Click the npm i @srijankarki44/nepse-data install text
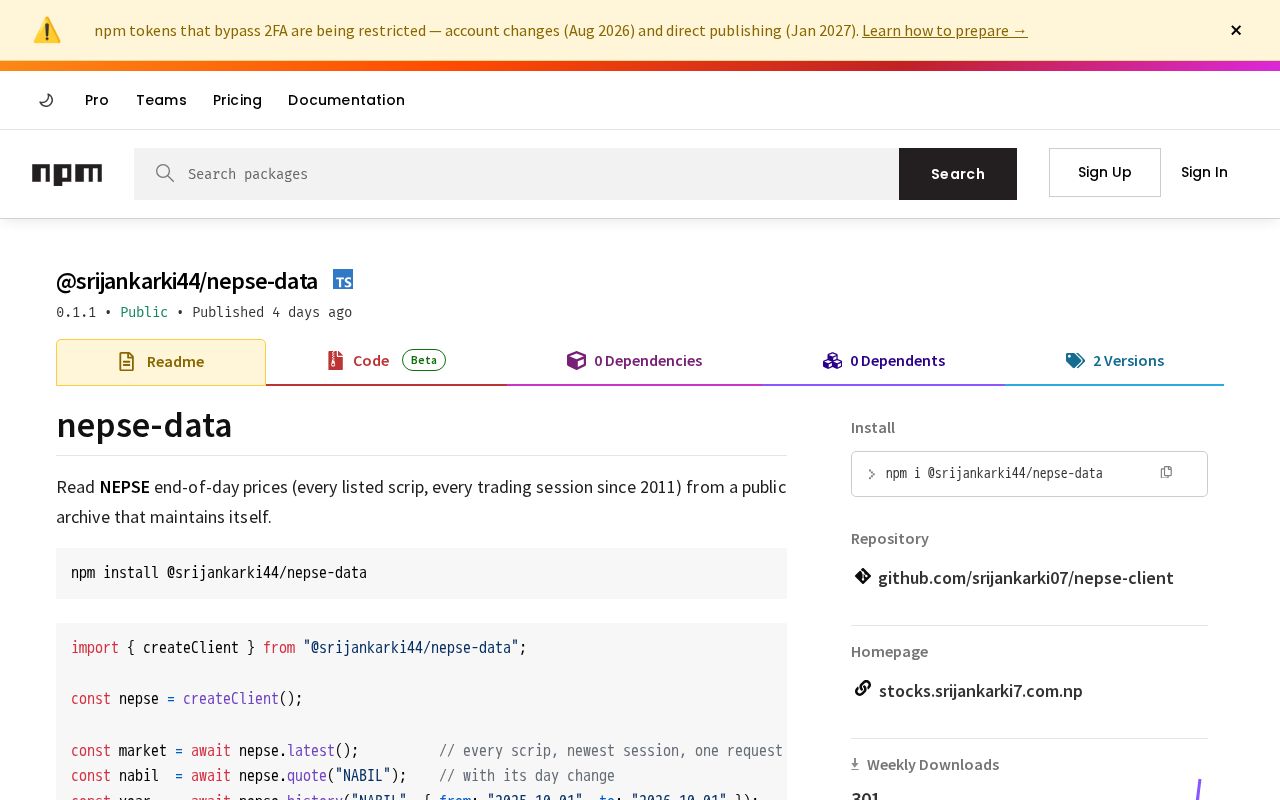The height and width of the screenshot is (800, 1280). click(x=994, y=474)
